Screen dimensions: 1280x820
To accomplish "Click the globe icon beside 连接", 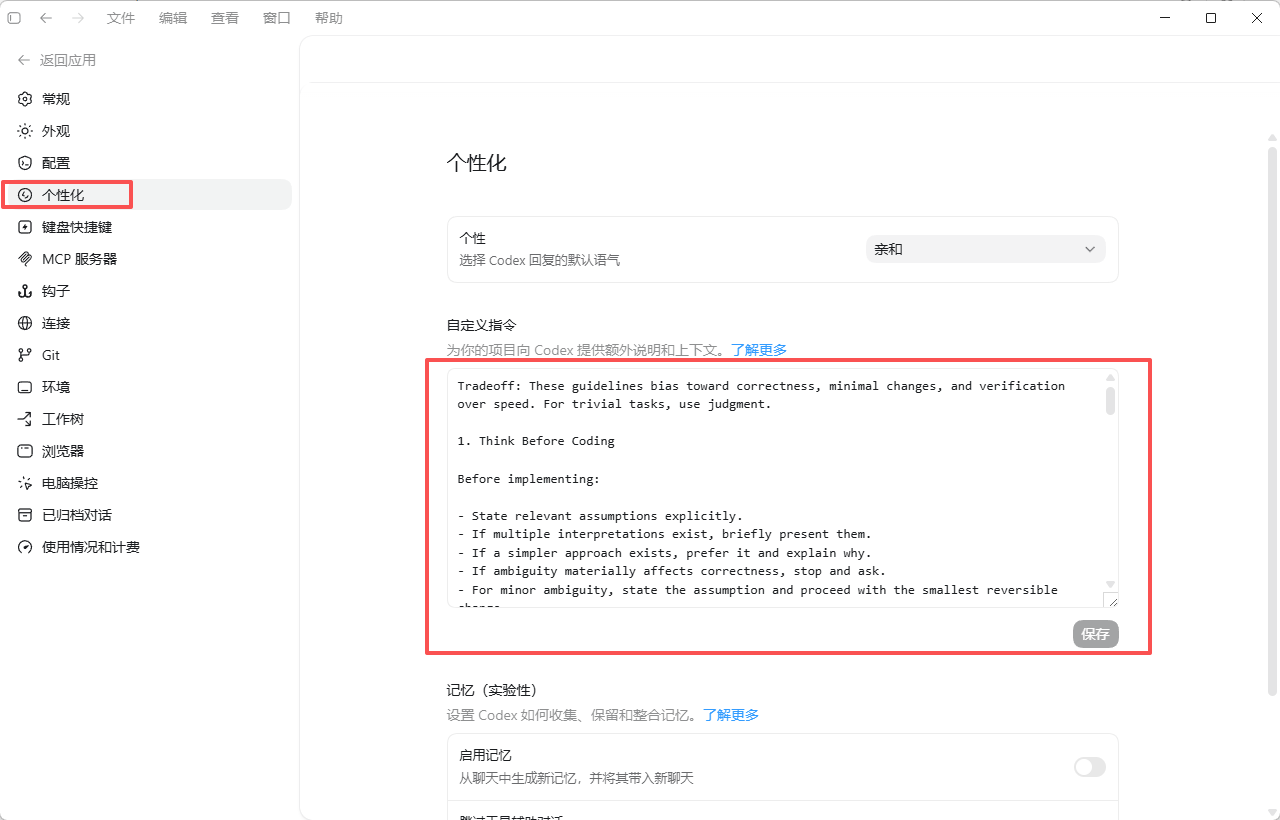I will (x=25, y=323).
